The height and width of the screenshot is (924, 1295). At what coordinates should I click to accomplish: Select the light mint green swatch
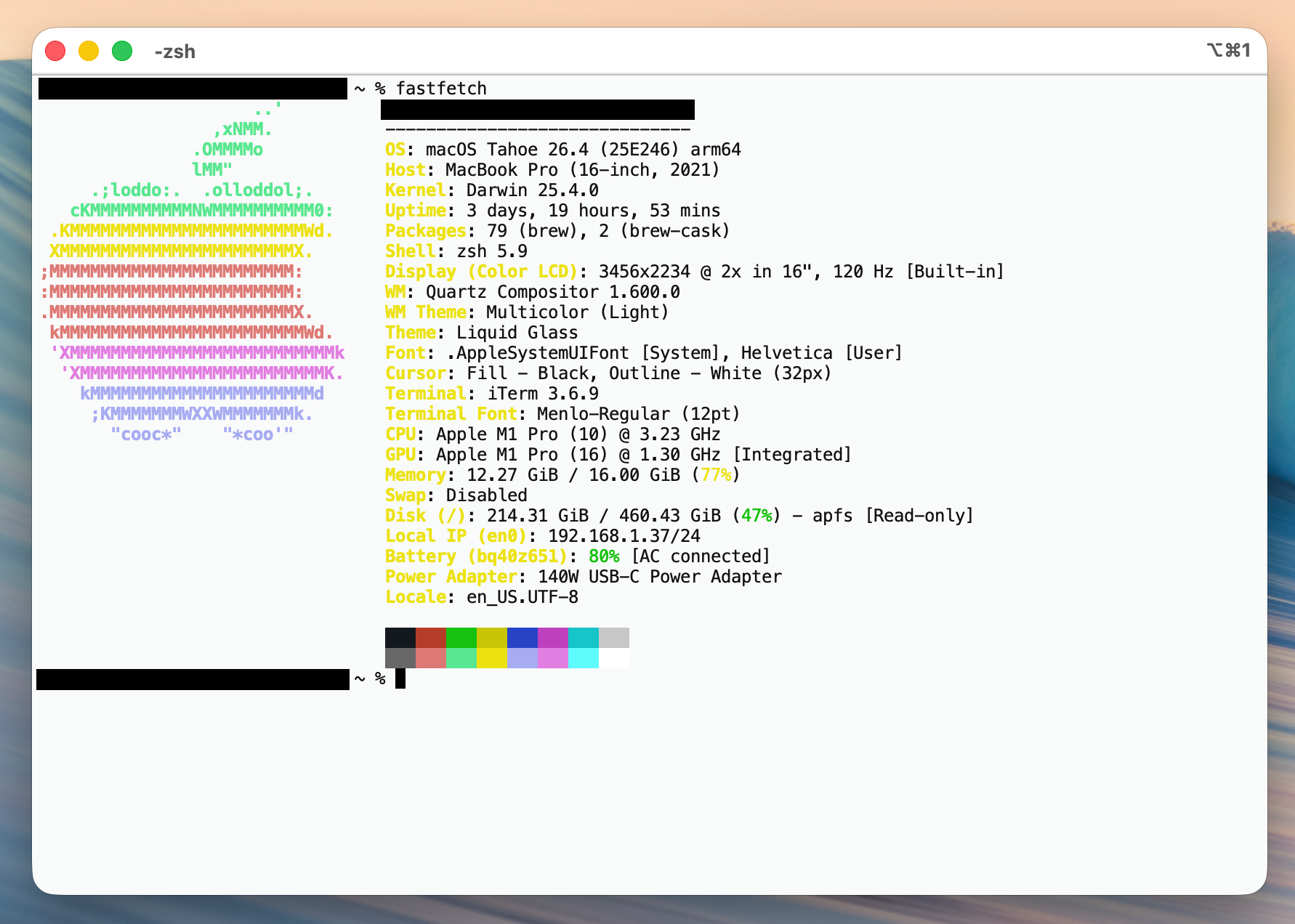point(461,658)
